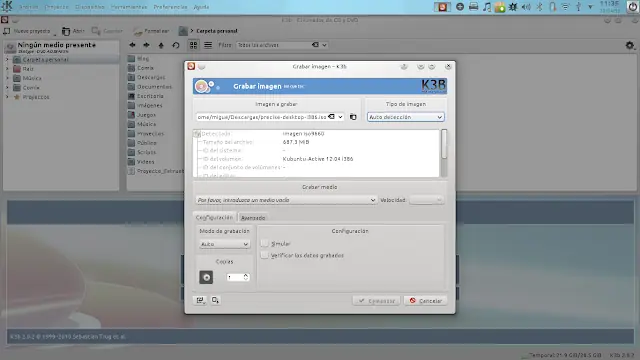Viewport: 640px width, 360px height.
Task: Open the volume tray icon
Action: [526, 7]
